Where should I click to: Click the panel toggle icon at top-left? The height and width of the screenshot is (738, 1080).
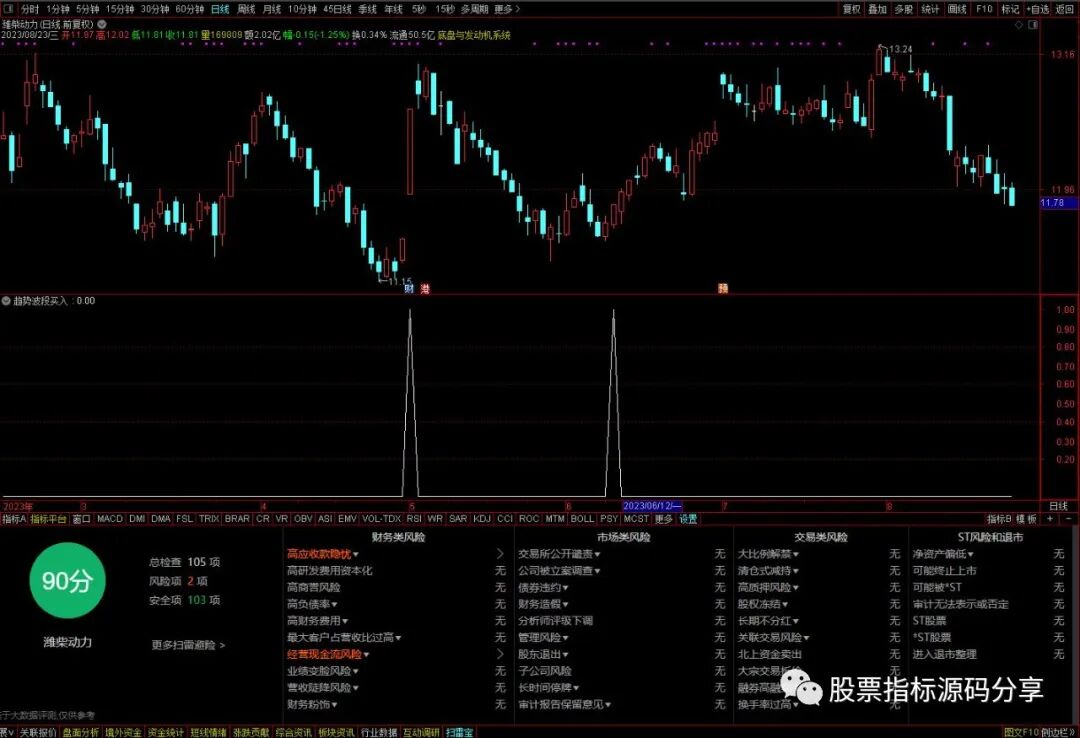[x=9, y=9]
